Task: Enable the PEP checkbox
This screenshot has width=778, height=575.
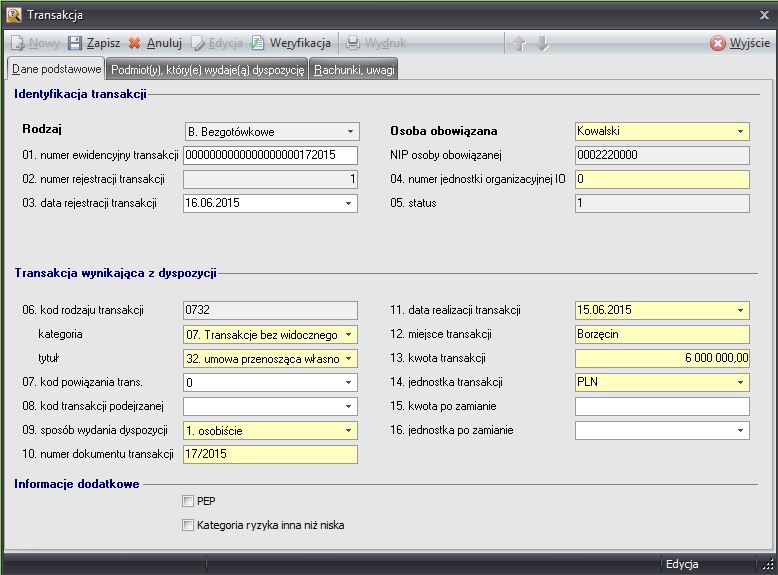Action: tap(188, 501)
